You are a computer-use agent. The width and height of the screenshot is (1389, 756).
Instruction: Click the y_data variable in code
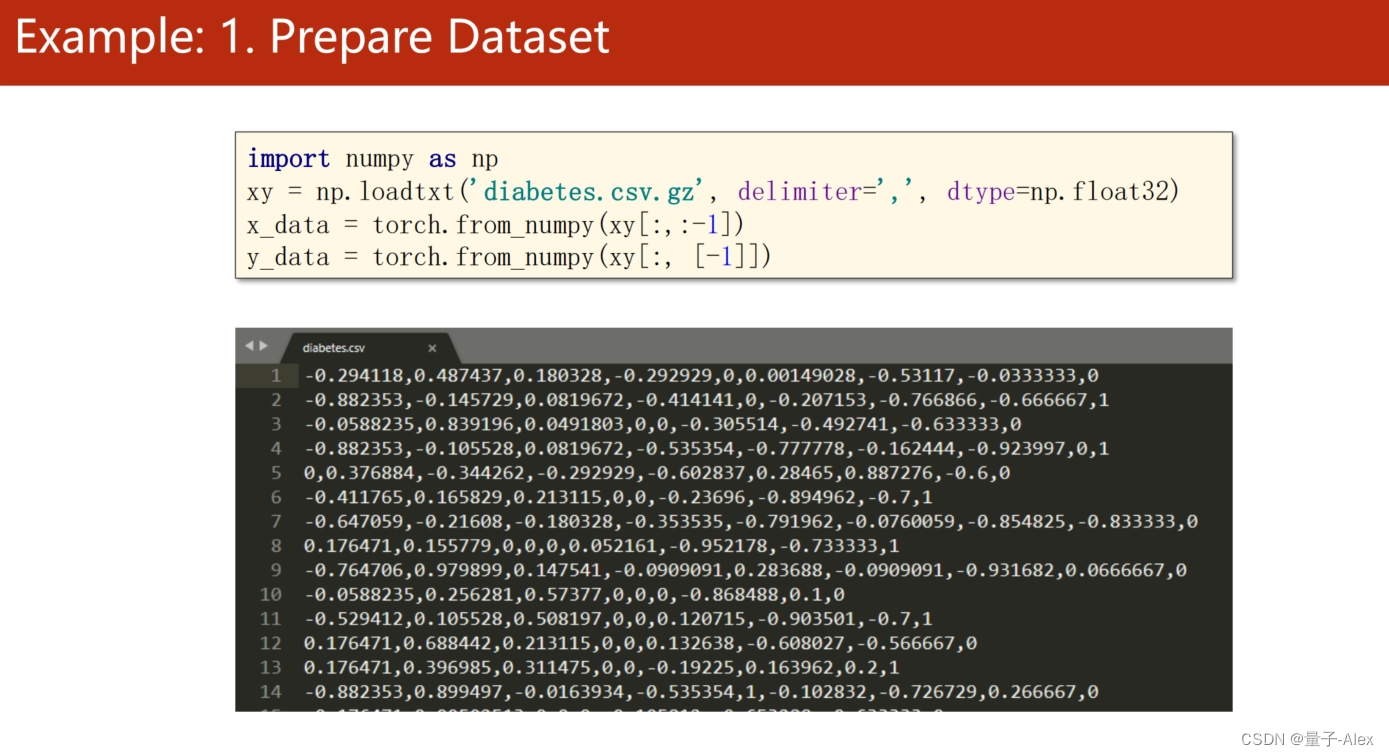288,258
